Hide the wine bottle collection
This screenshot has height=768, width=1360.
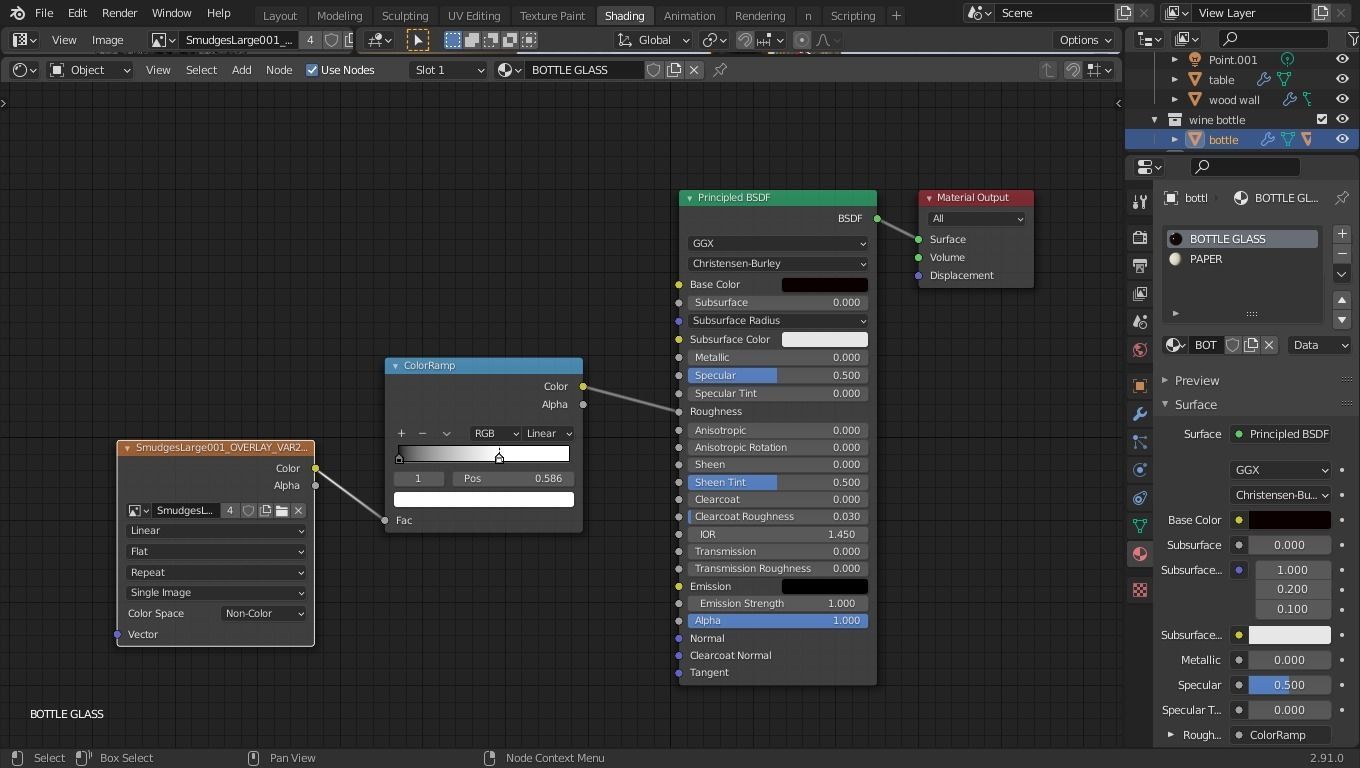(1342, 120)
